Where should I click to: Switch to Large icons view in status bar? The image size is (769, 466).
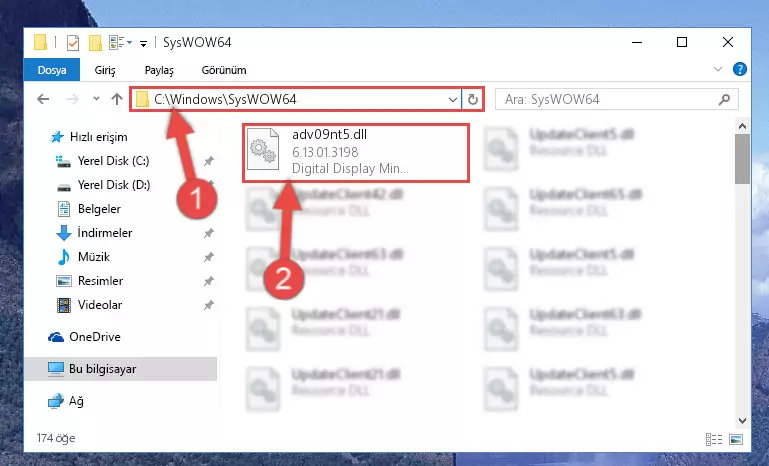[x=736, y=439]
